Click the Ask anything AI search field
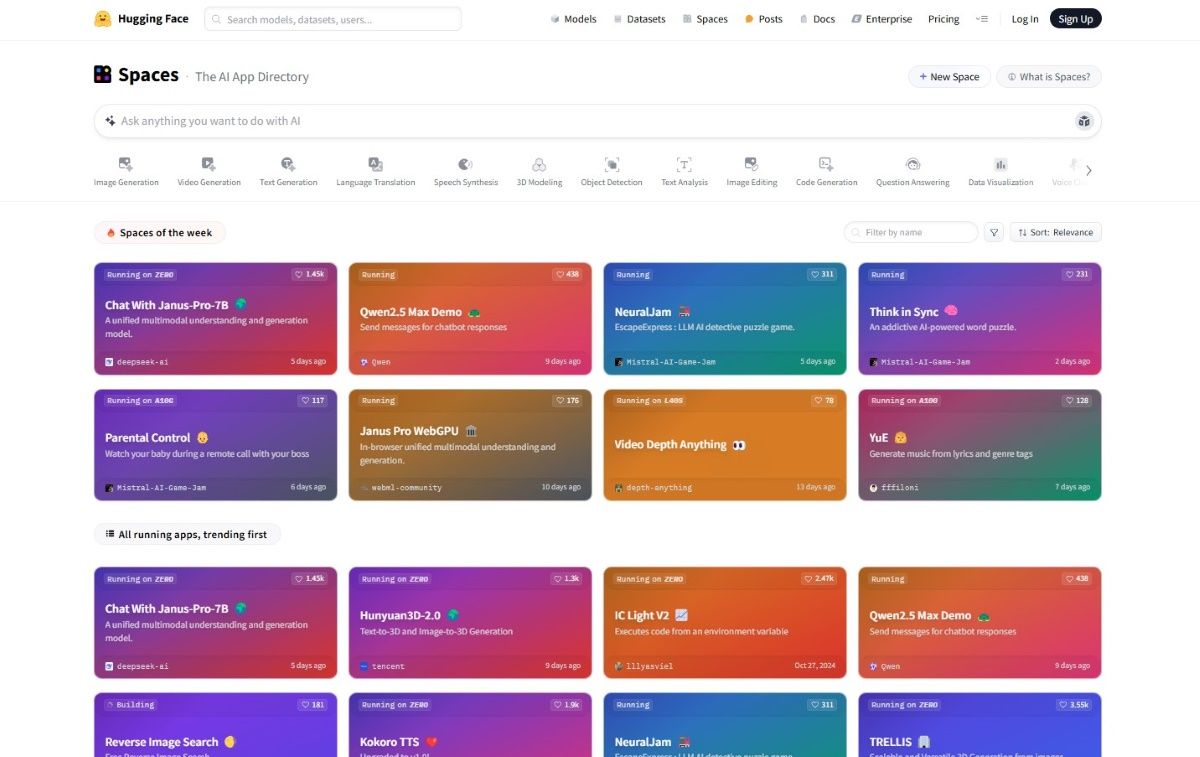The height and width of the screenshot is (757, 1200). [598, 121]
